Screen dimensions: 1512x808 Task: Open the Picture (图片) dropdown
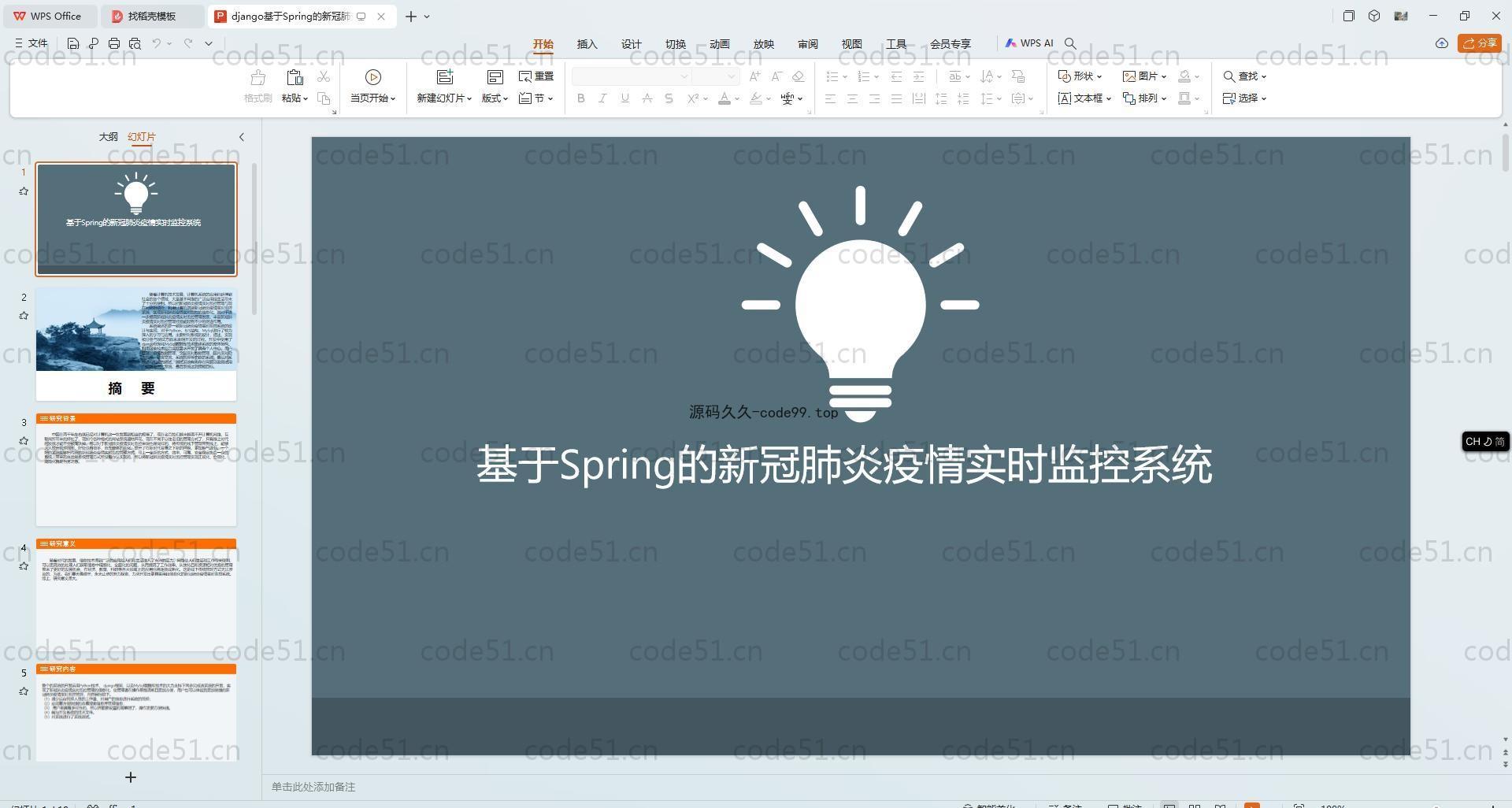[x=1144, y=76]
